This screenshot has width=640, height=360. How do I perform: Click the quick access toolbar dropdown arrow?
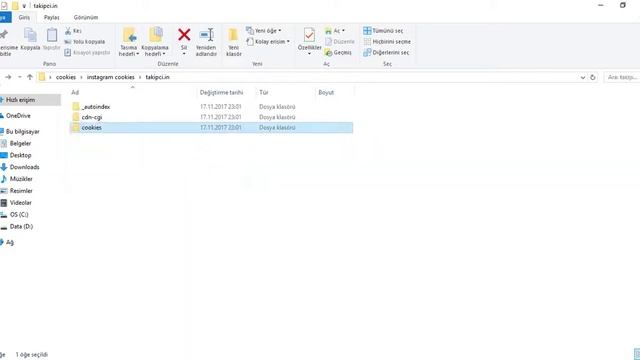24,6
